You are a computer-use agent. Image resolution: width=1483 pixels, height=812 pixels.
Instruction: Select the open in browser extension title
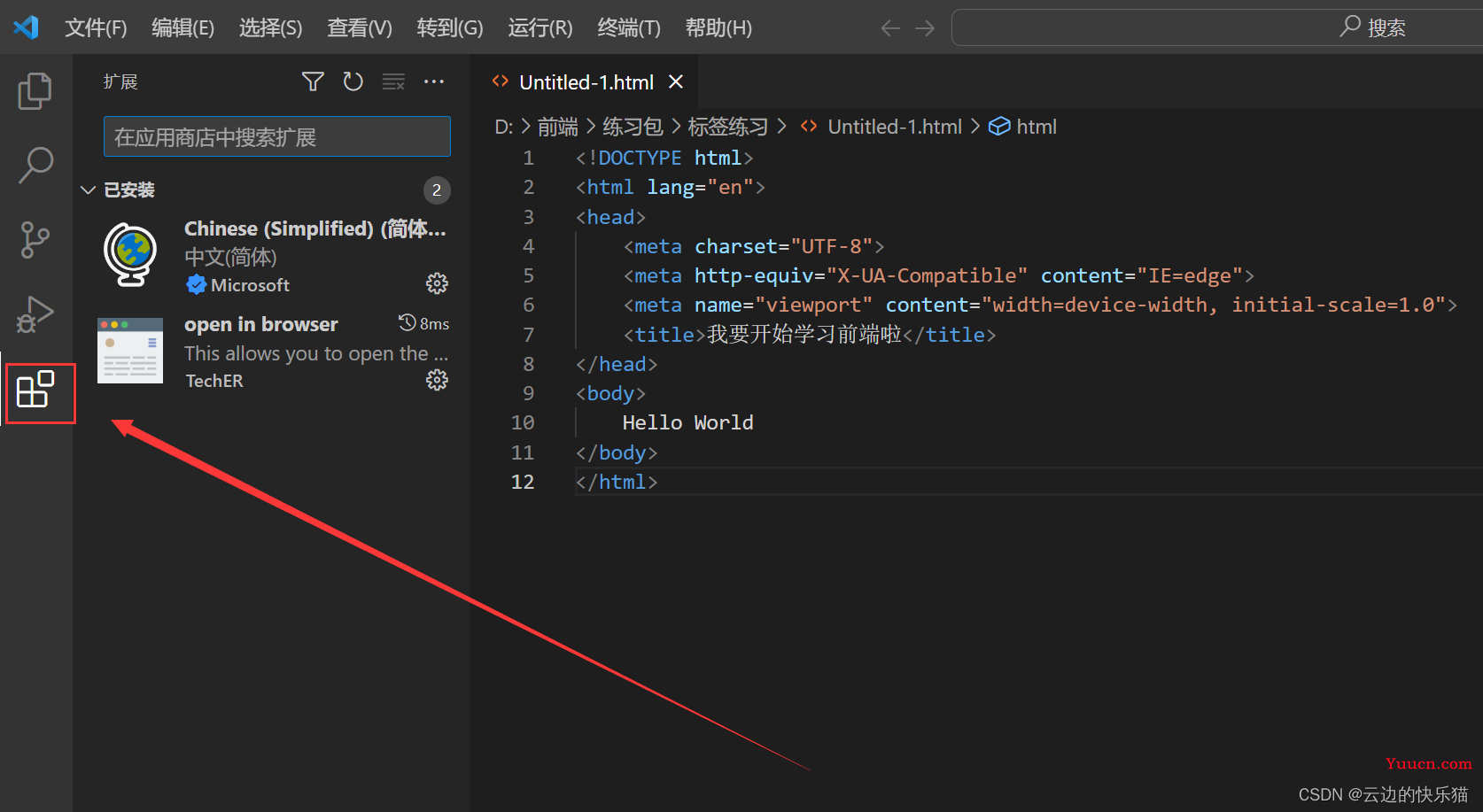pos(260,324)
